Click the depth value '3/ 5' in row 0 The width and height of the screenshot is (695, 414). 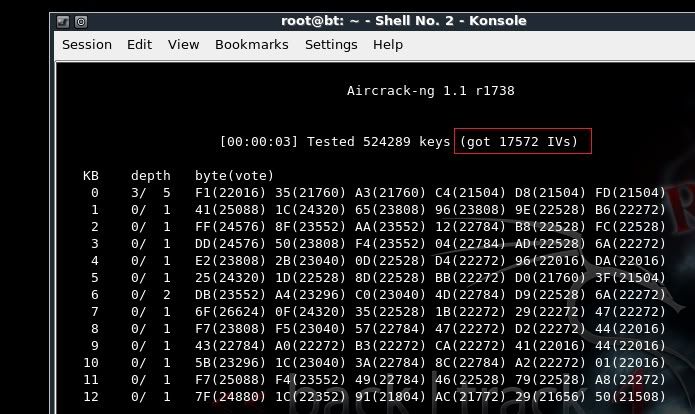(151, 193)
